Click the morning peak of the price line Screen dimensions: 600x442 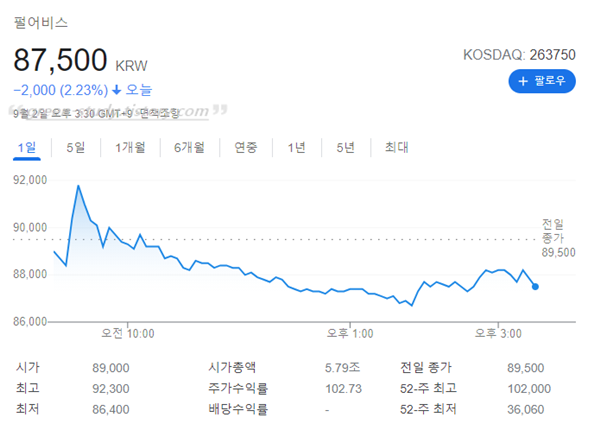pyautogui.click(x=78, y=186)
